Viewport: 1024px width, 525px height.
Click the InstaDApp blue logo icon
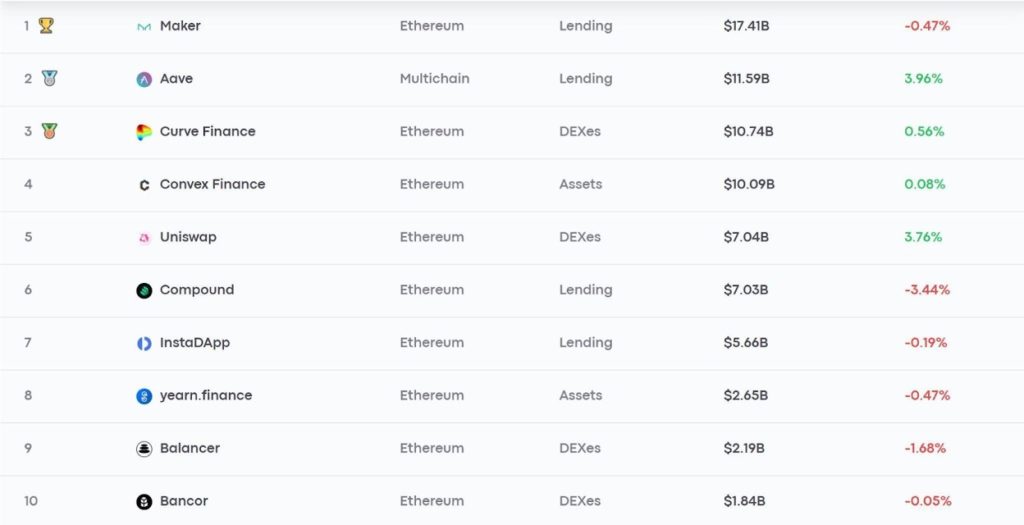144,343
